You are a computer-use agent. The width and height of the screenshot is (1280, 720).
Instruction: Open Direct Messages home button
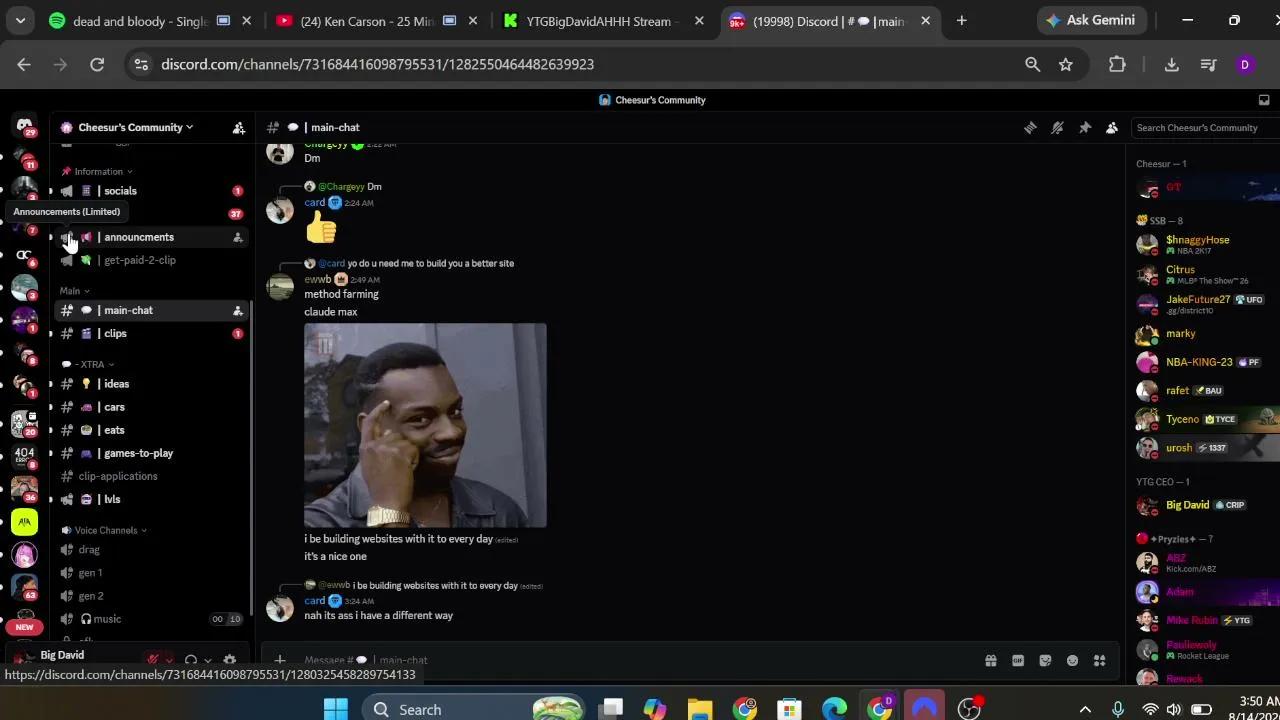[x=25, y=127]
